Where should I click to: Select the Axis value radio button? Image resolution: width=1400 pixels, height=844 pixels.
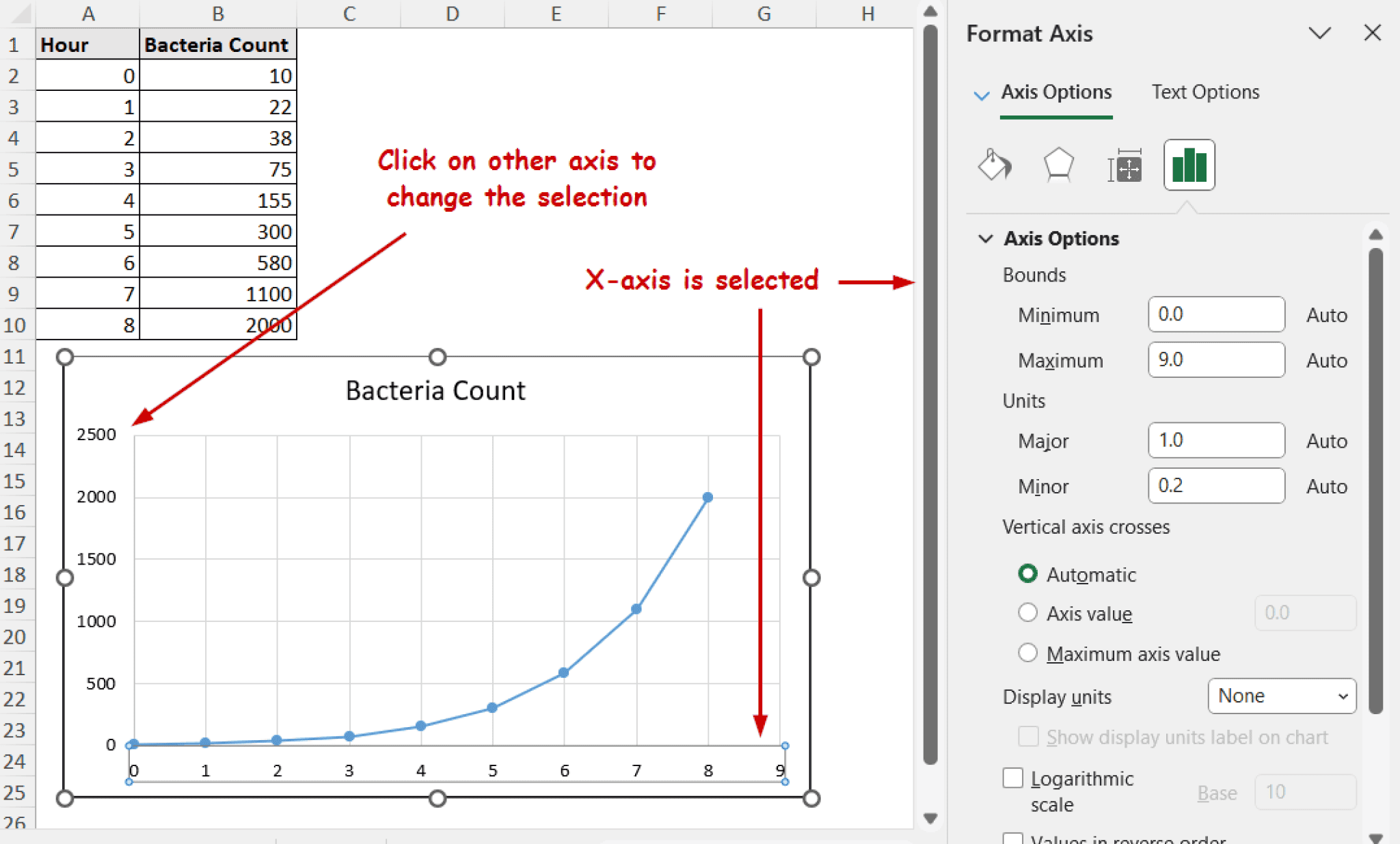pyautogui.click(x=1028, y=613)
